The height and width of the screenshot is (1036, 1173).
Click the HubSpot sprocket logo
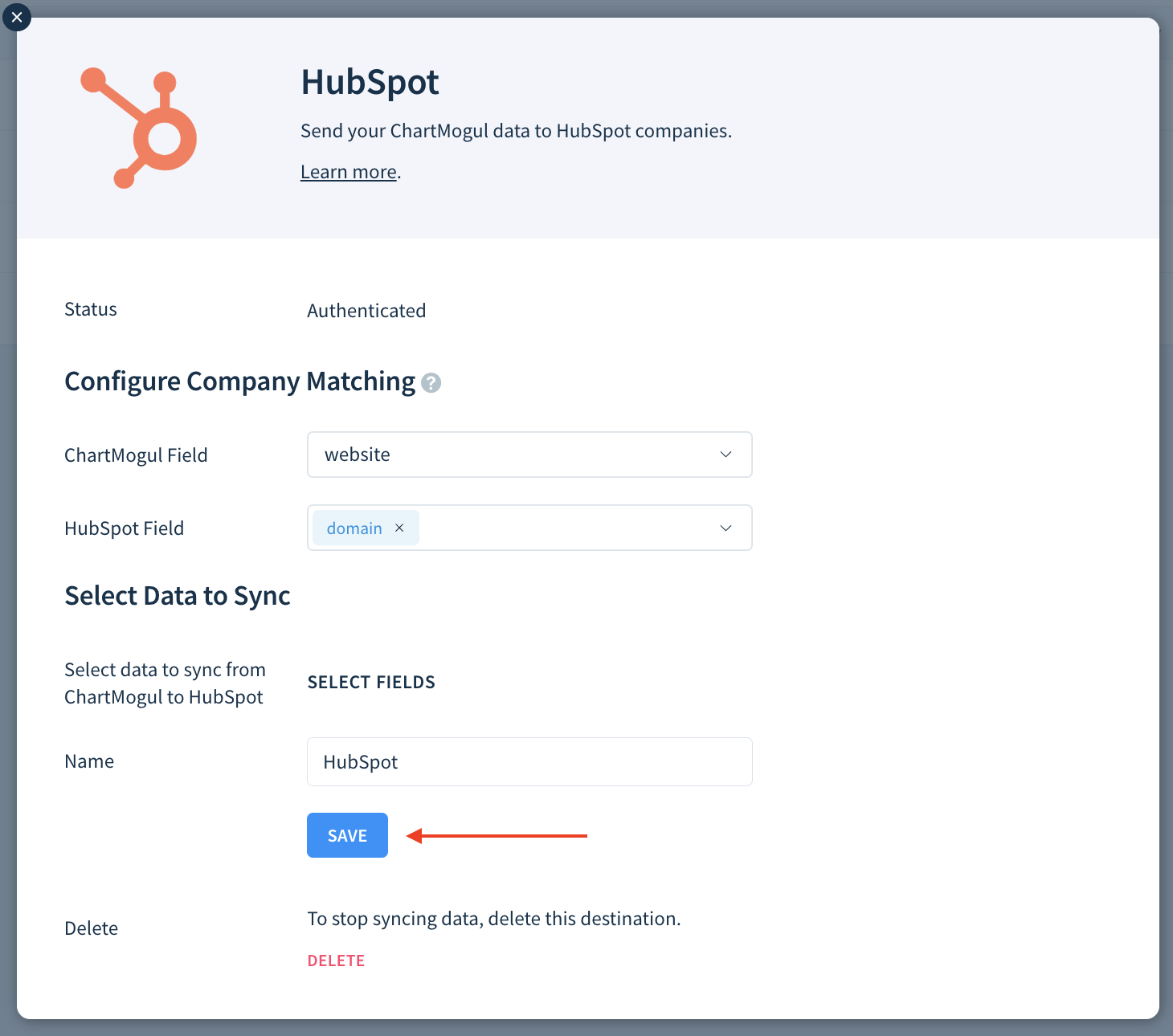pos(138,128)
